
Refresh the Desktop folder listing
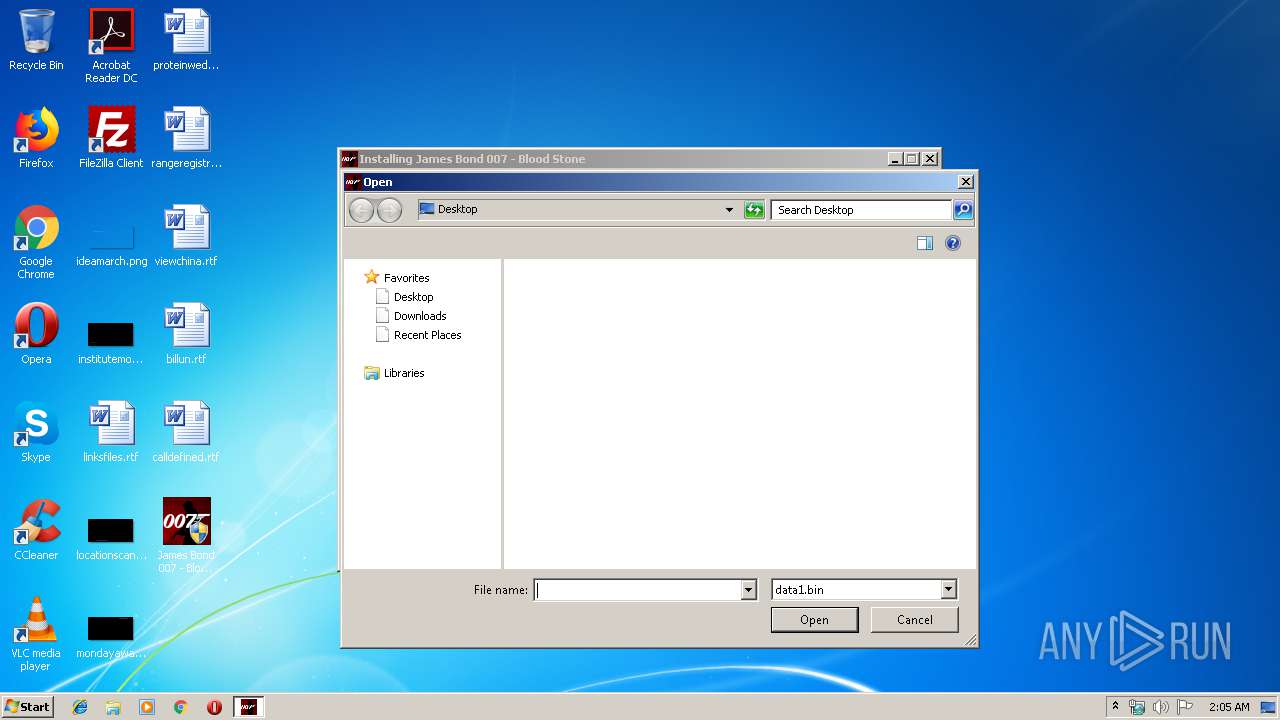click(x=755, y=210)
